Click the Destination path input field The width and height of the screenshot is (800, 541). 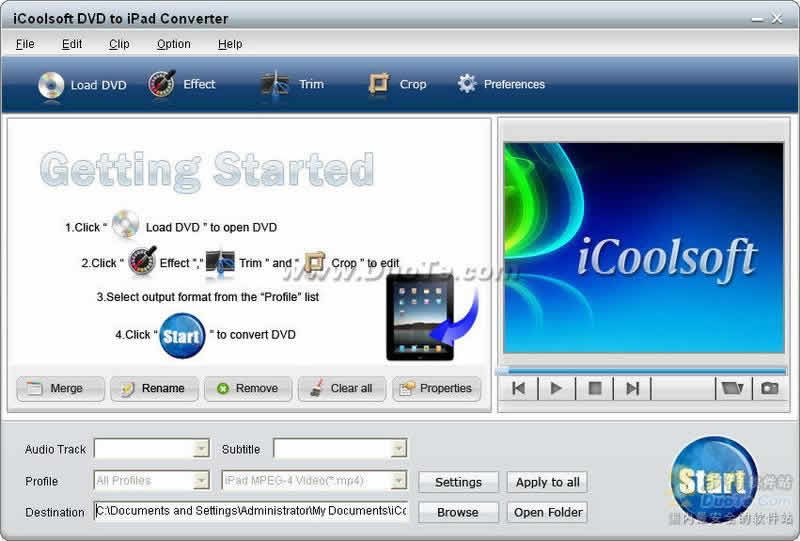coord(250,512)
